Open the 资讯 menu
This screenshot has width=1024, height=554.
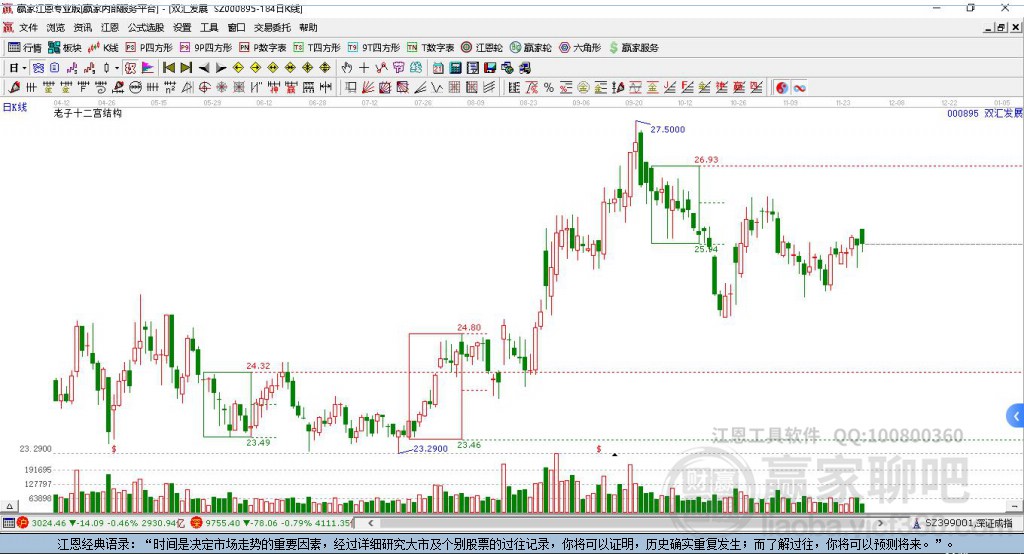tap(83, 27)
